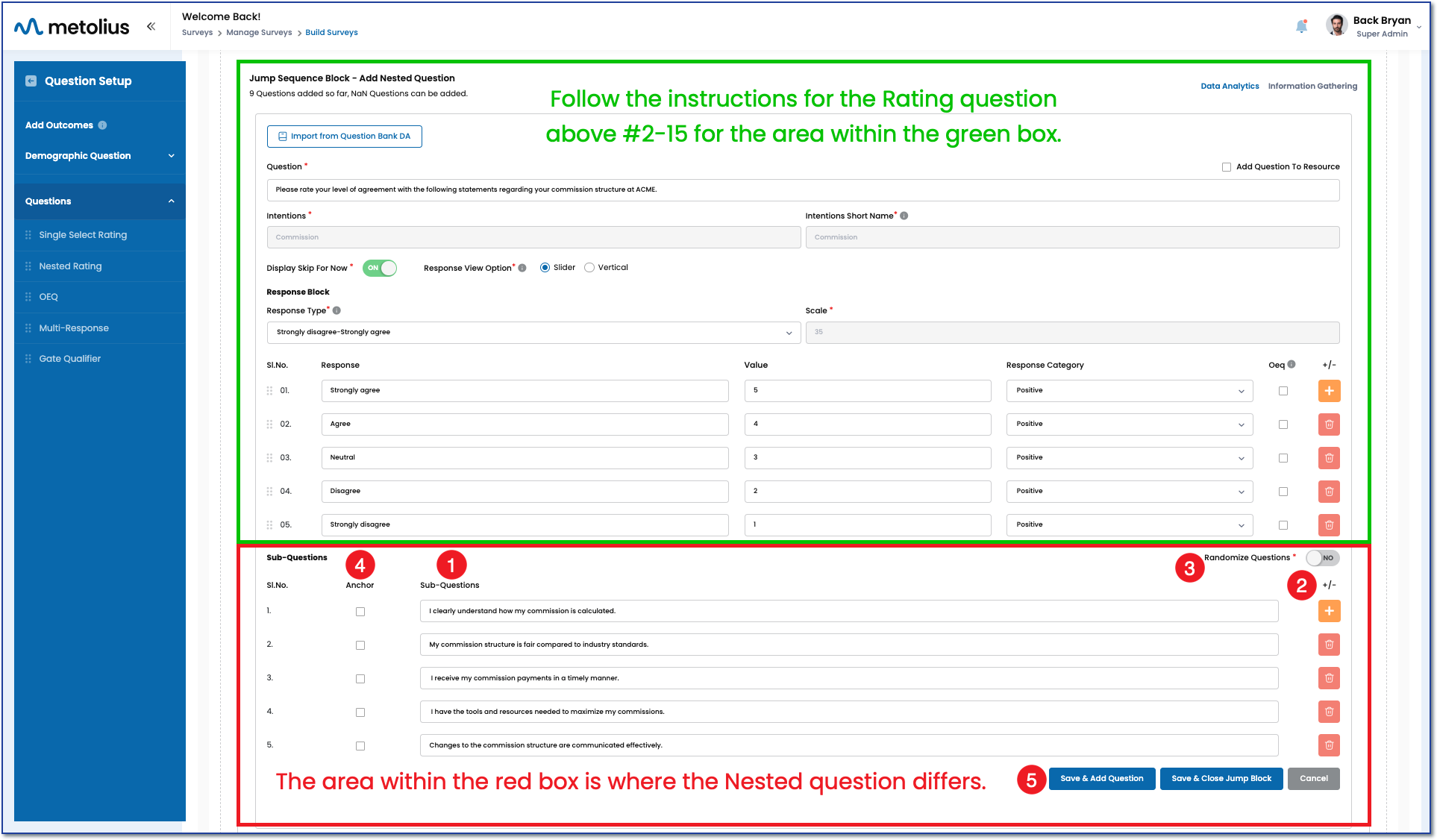Click Import from Question Bank DA button

[x=344, y=137]
